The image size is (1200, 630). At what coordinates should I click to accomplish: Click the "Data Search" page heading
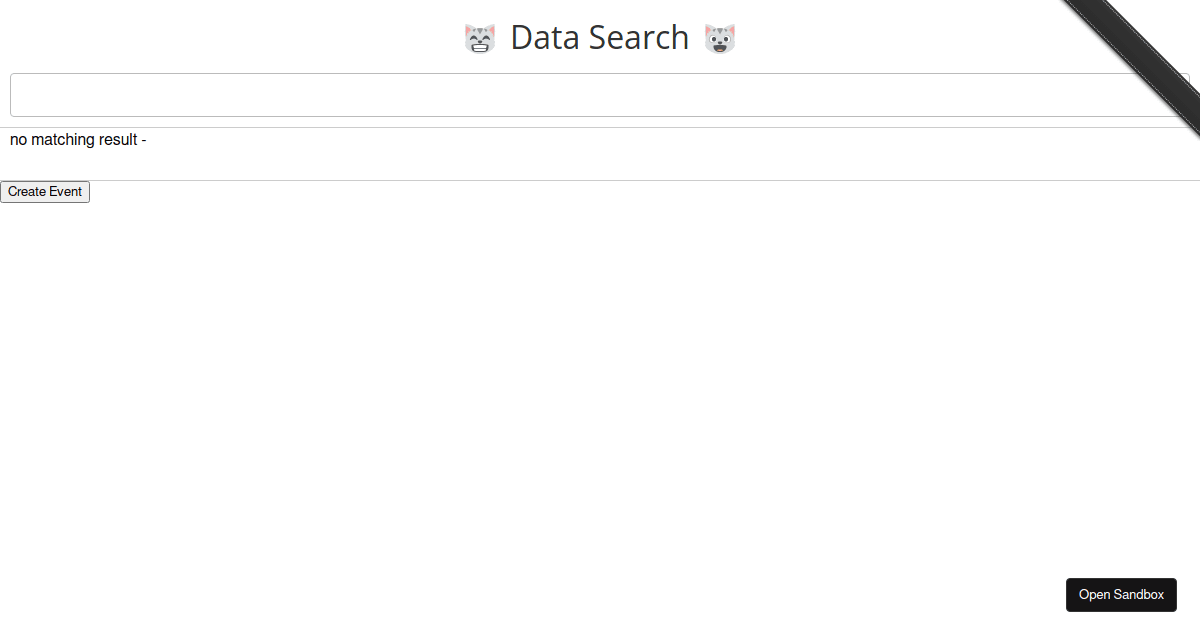[x=599, y=38]
